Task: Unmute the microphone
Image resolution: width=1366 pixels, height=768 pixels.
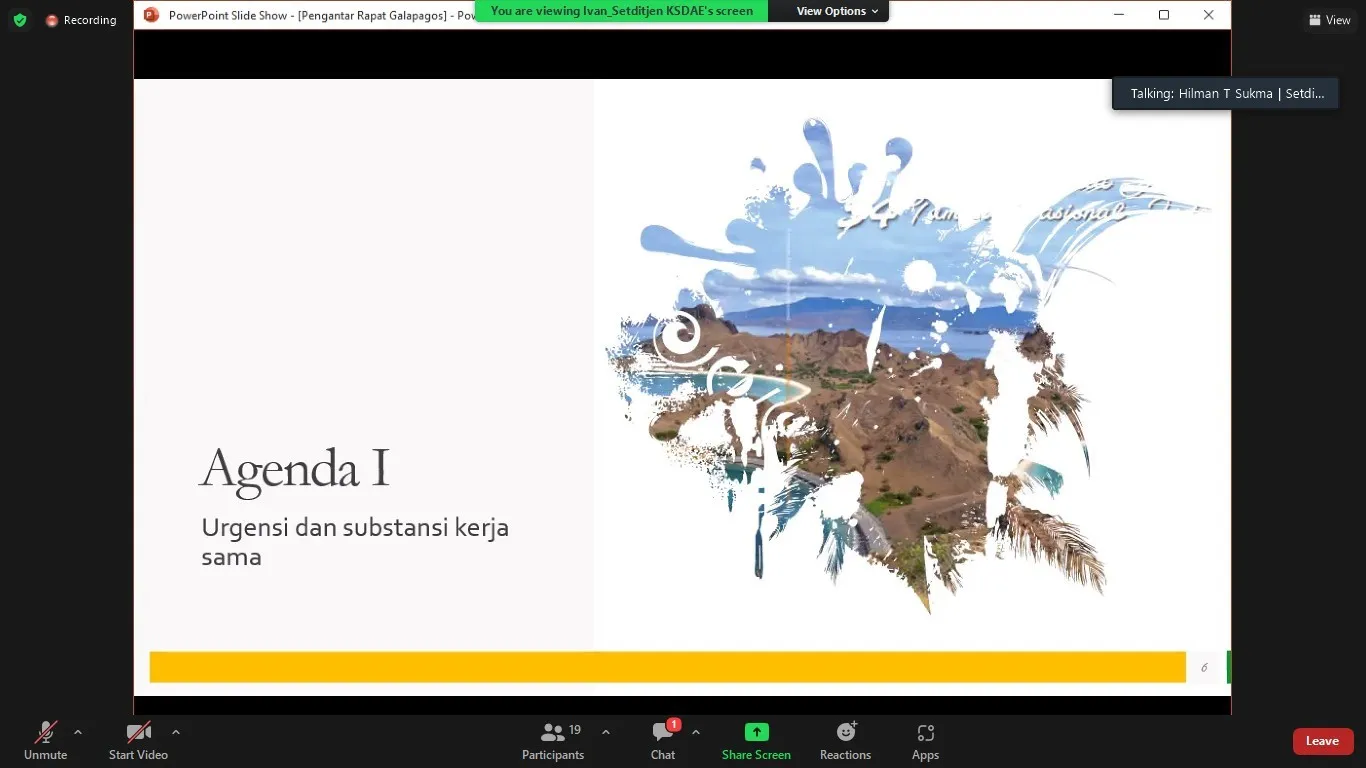Action: pyautogui.click(x=45, y=740)
